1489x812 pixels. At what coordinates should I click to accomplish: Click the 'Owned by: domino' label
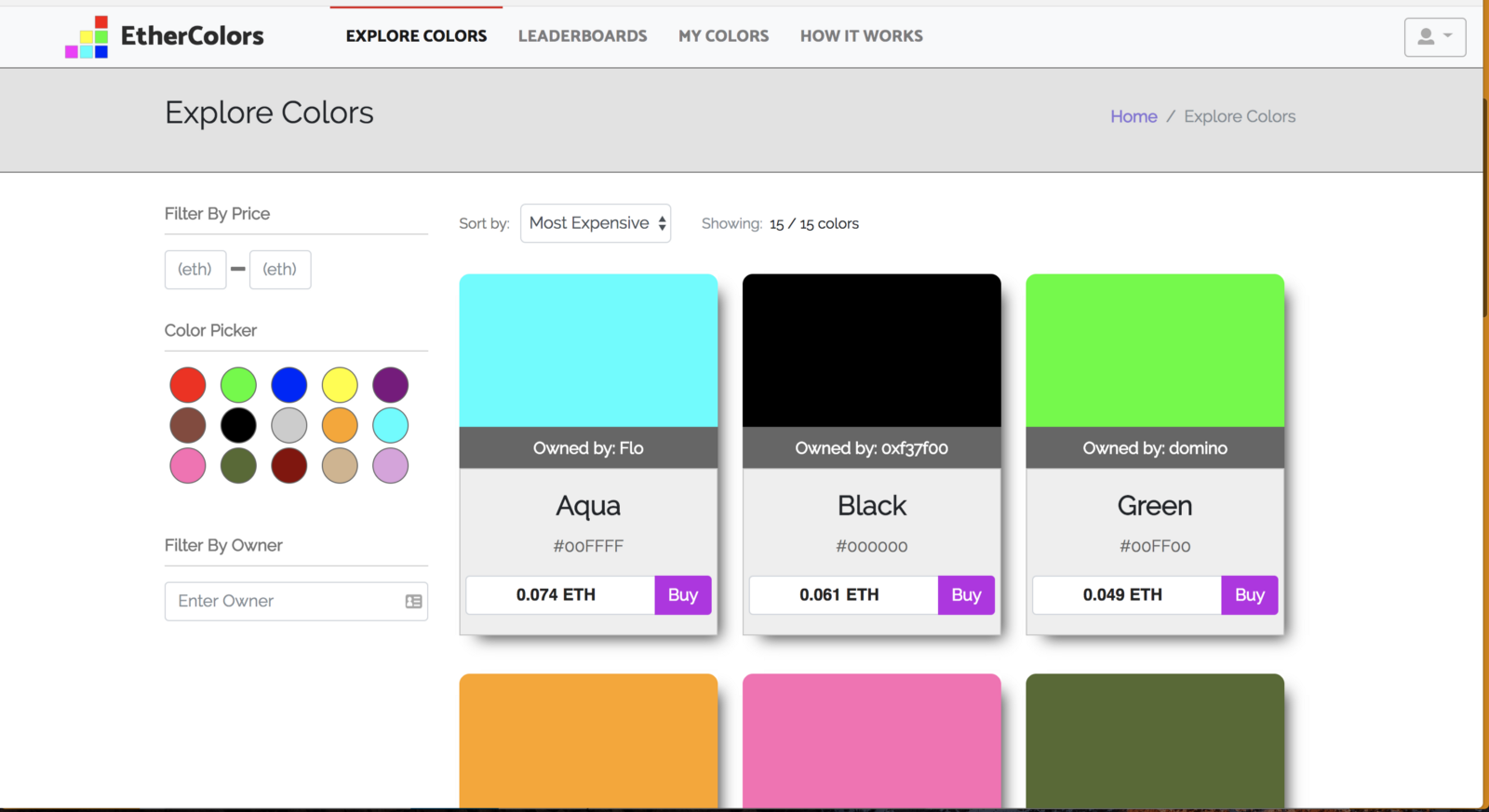(1155, 448)
